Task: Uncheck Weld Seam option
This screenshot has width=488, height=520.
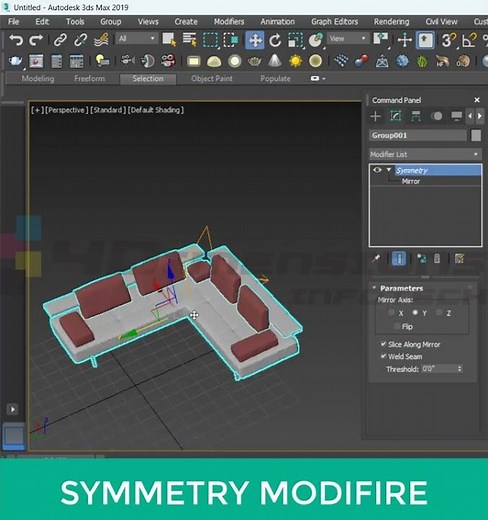Action: click(x=383, y=356)
